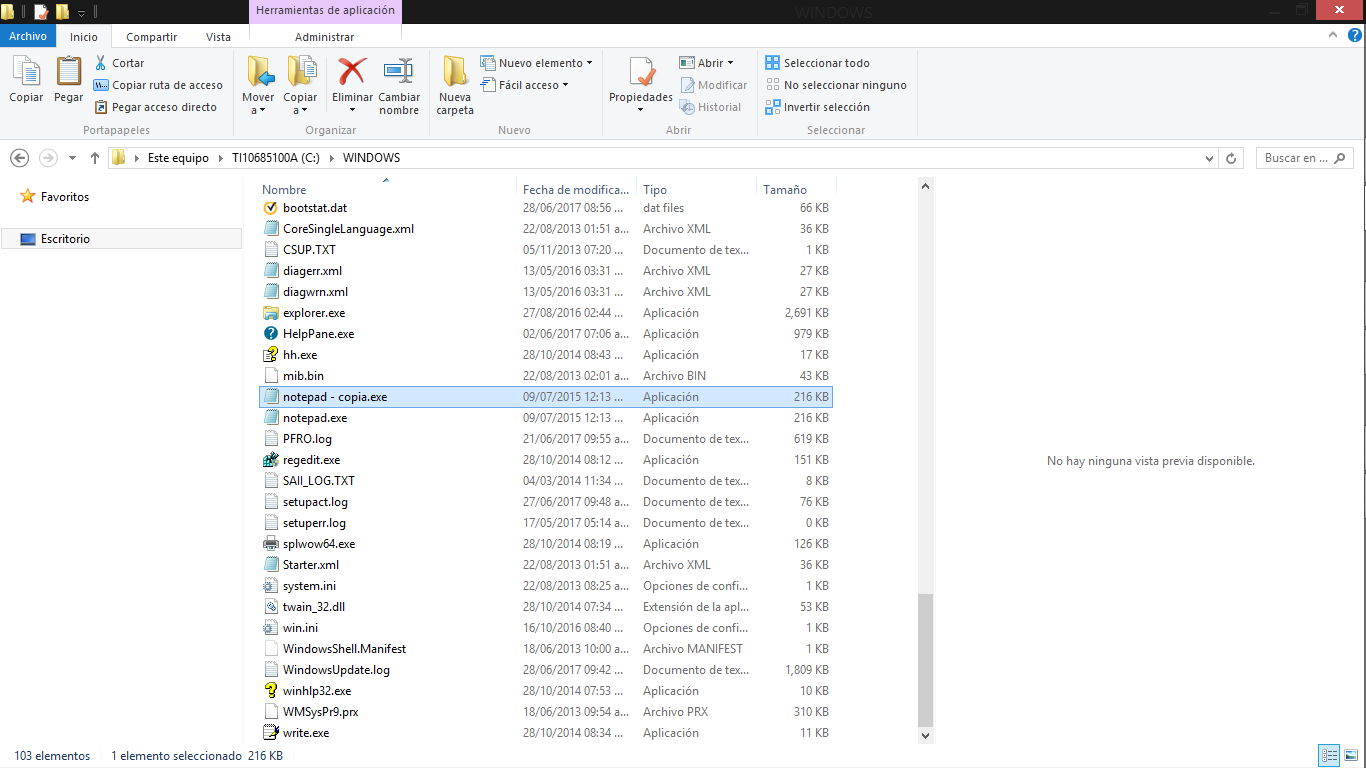Sort by Fecha de modificación column
Viewport: 1366px width, 768px height.
[577, 189]
